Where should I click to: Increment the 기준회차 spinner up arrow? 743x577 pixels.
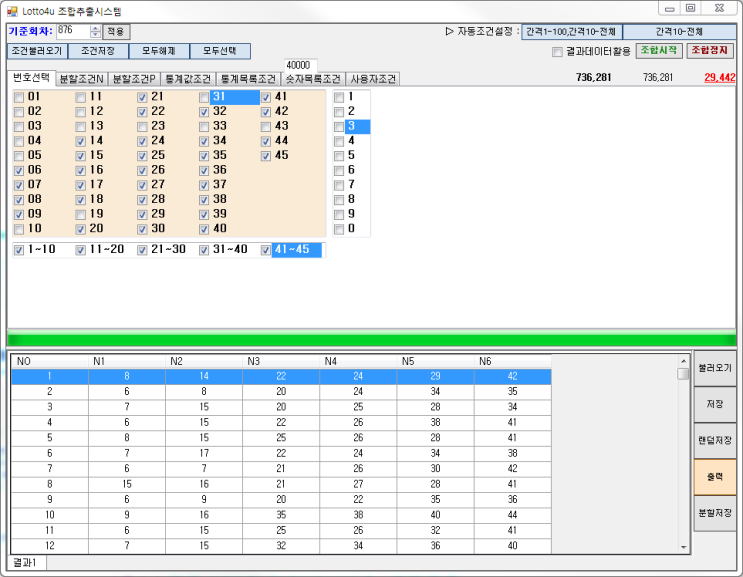point(95,29)
